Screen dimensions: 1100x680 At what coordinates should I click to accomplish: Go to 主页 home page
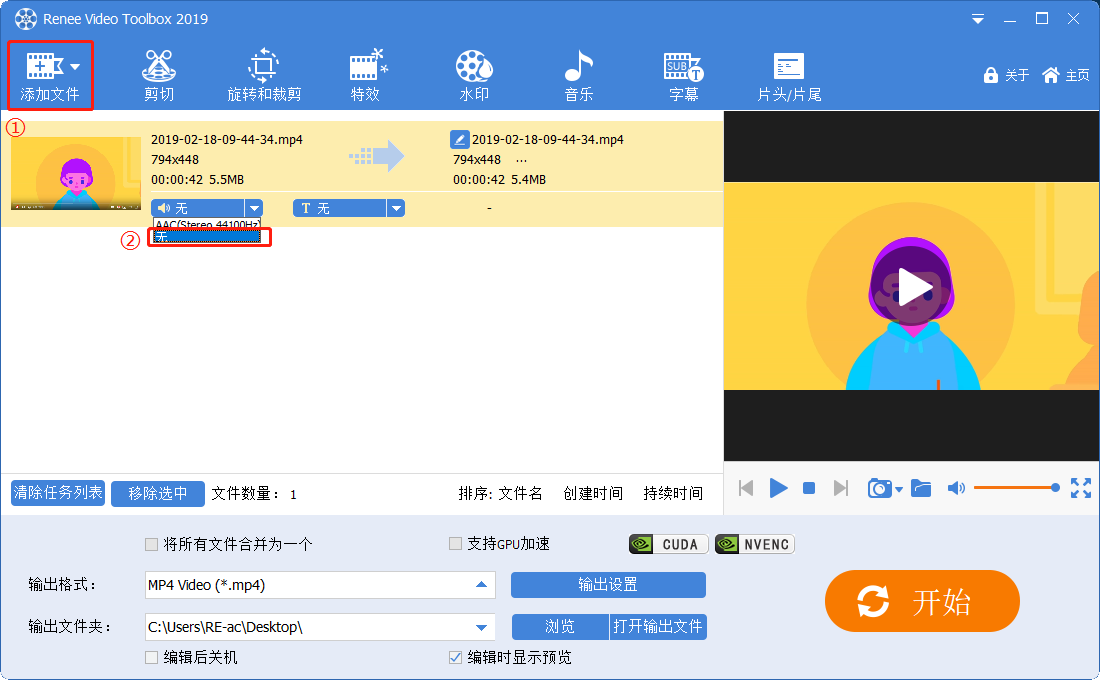(x=1066, y=75)
